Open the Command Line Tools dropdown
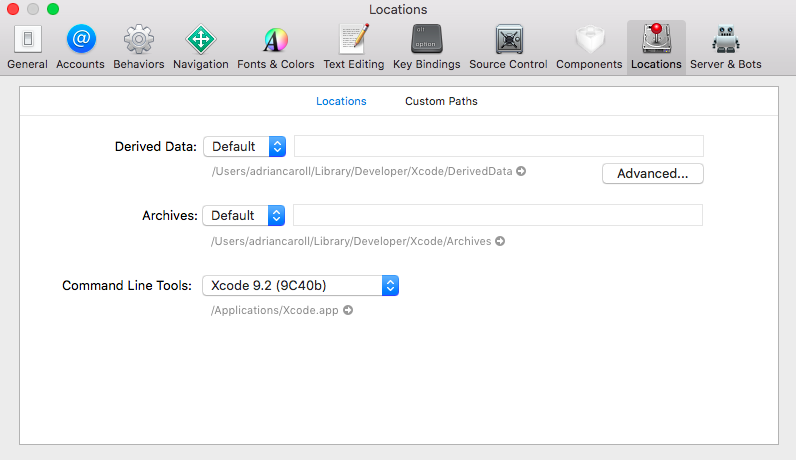 click(301, 285)
